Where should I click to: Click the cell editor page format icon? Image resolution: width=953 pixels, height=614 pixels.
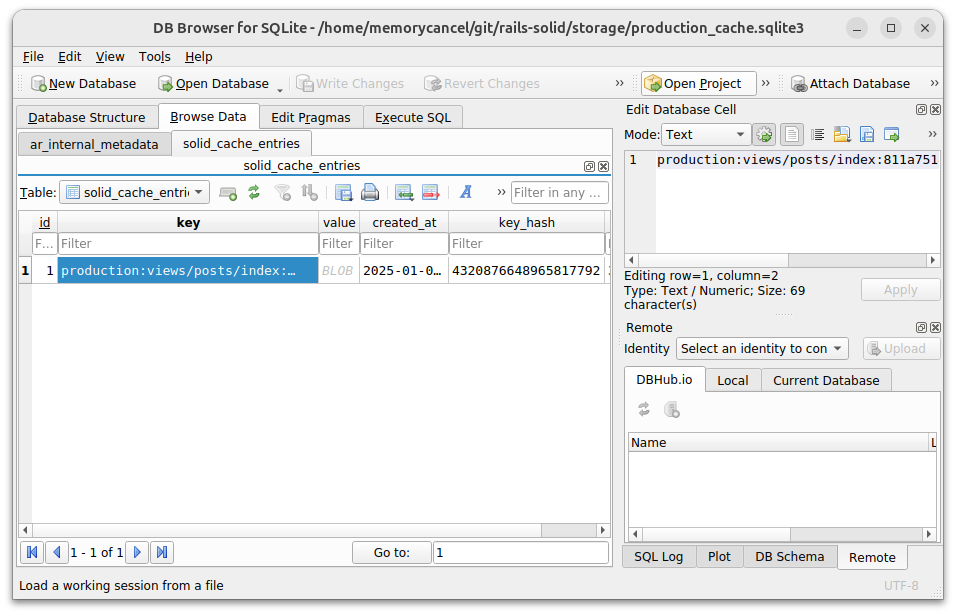tap(791, 134)
